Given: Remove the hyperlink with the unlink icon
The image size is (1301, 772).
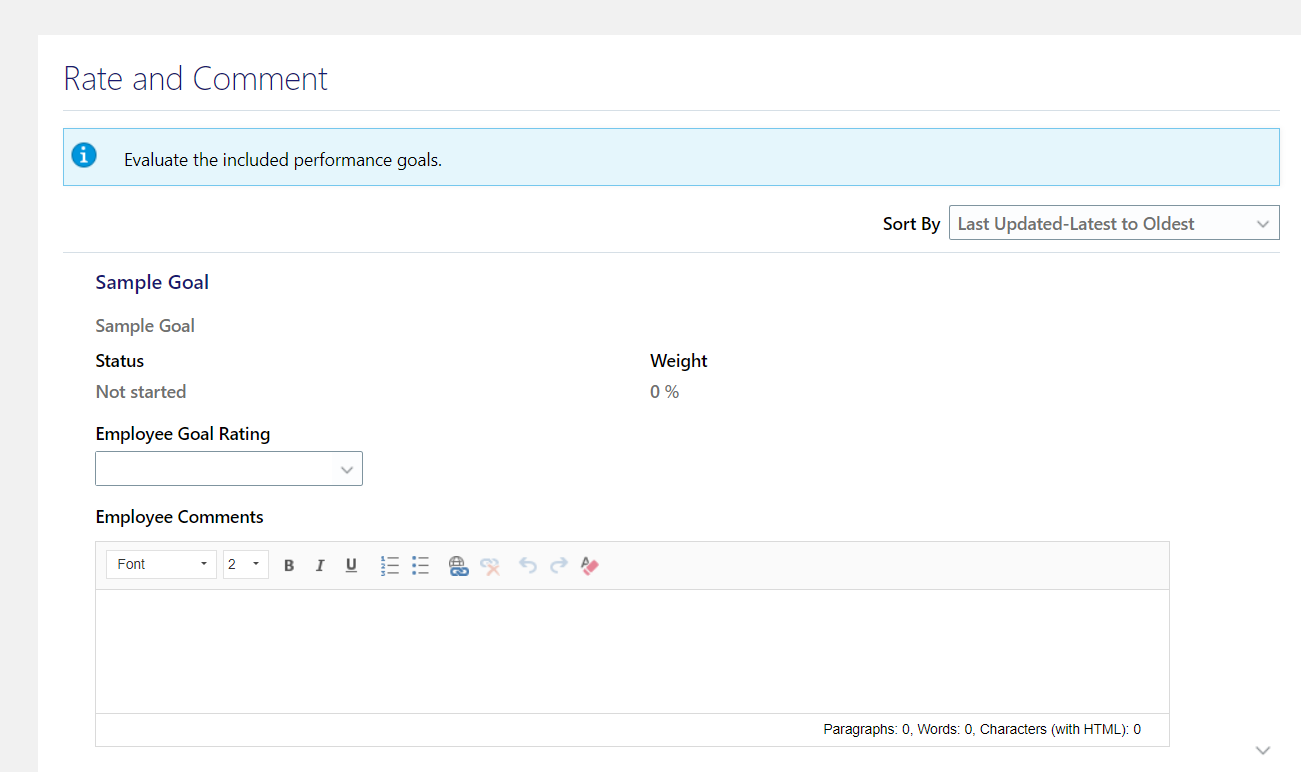Looking at the screenshot, I should 490,565.
